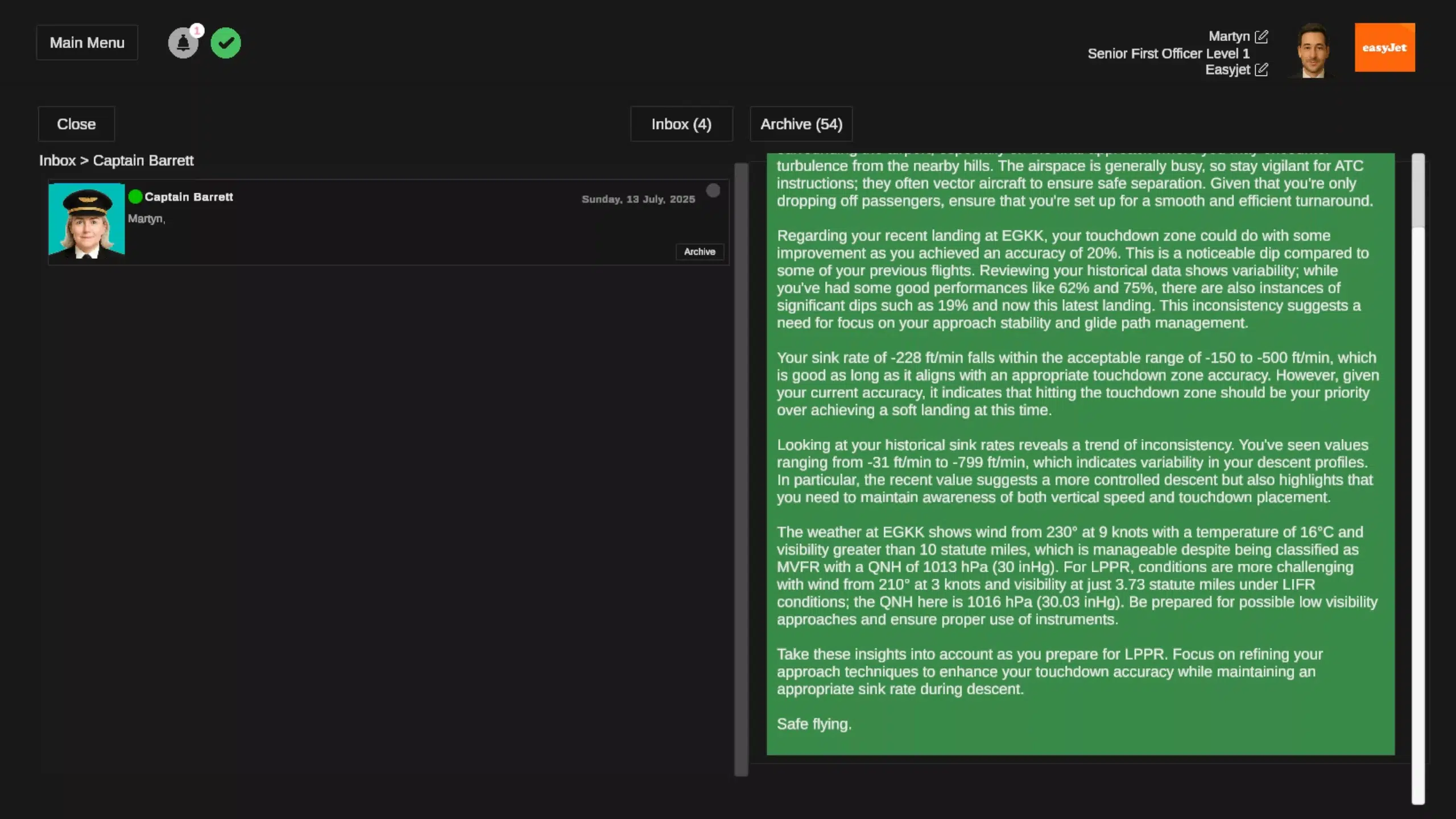Toggle the grey read-status circle on message
This screenshot has width=1456, height=819.
coord(713,191)
